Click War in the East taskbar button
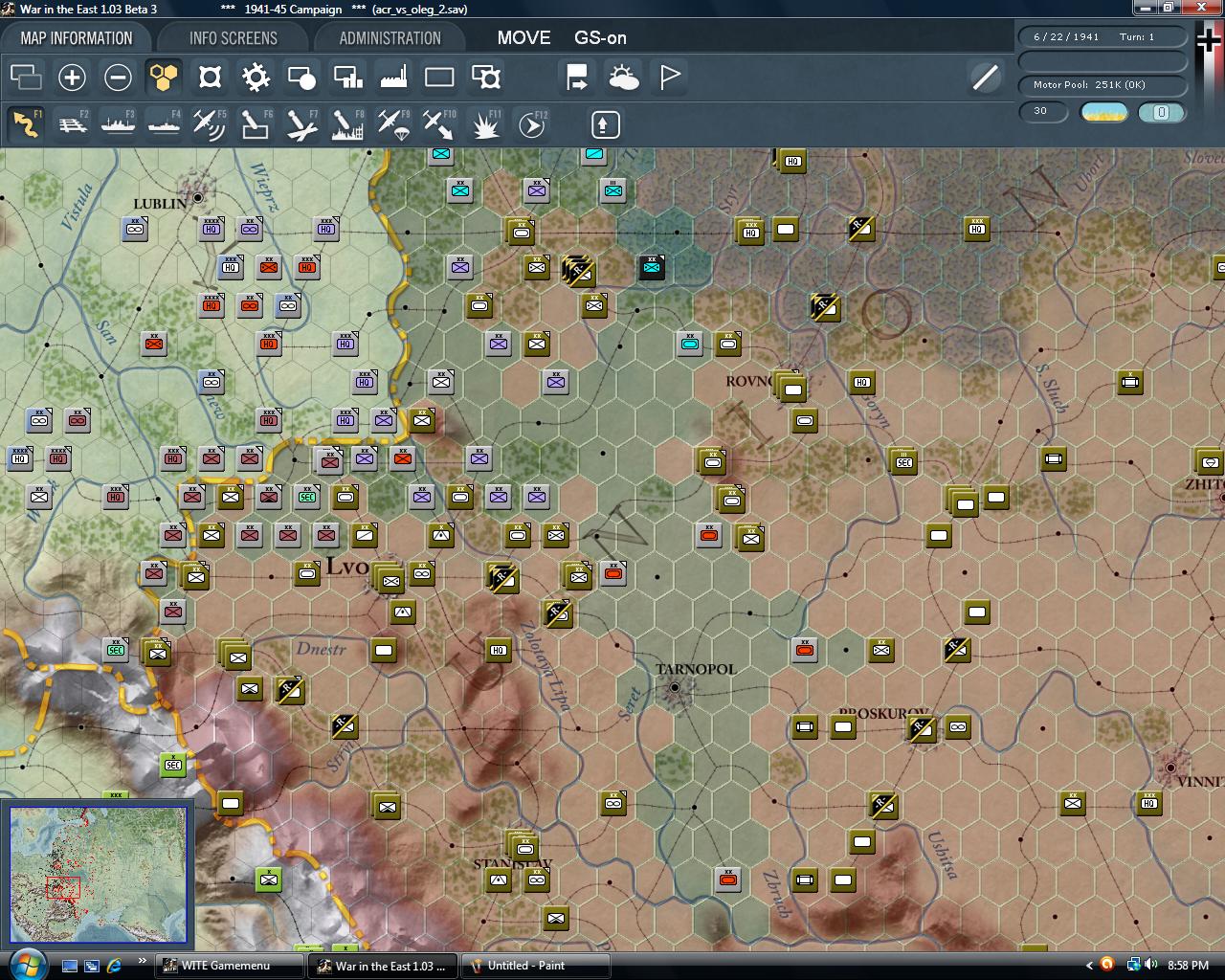The image size is (1225, 980). click(385, 966)
